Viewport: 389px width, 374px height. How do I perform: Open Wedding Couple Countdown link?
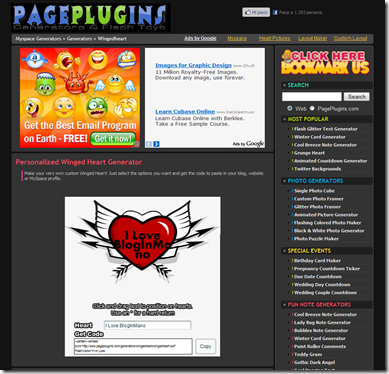click(x=325, y=293)
